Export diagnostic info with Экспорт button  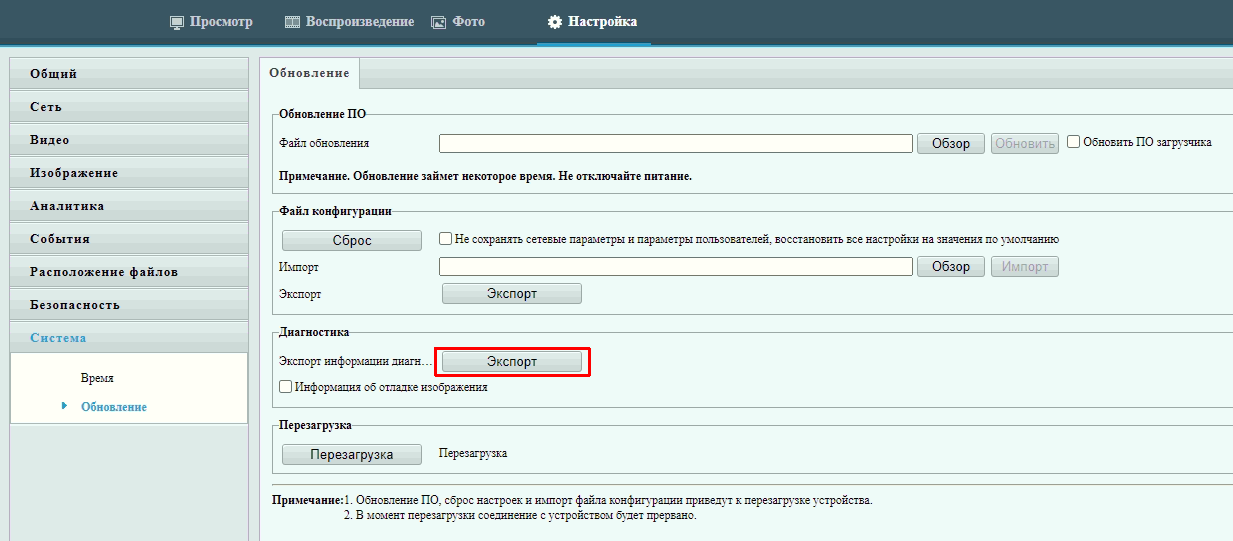[512, 362]
